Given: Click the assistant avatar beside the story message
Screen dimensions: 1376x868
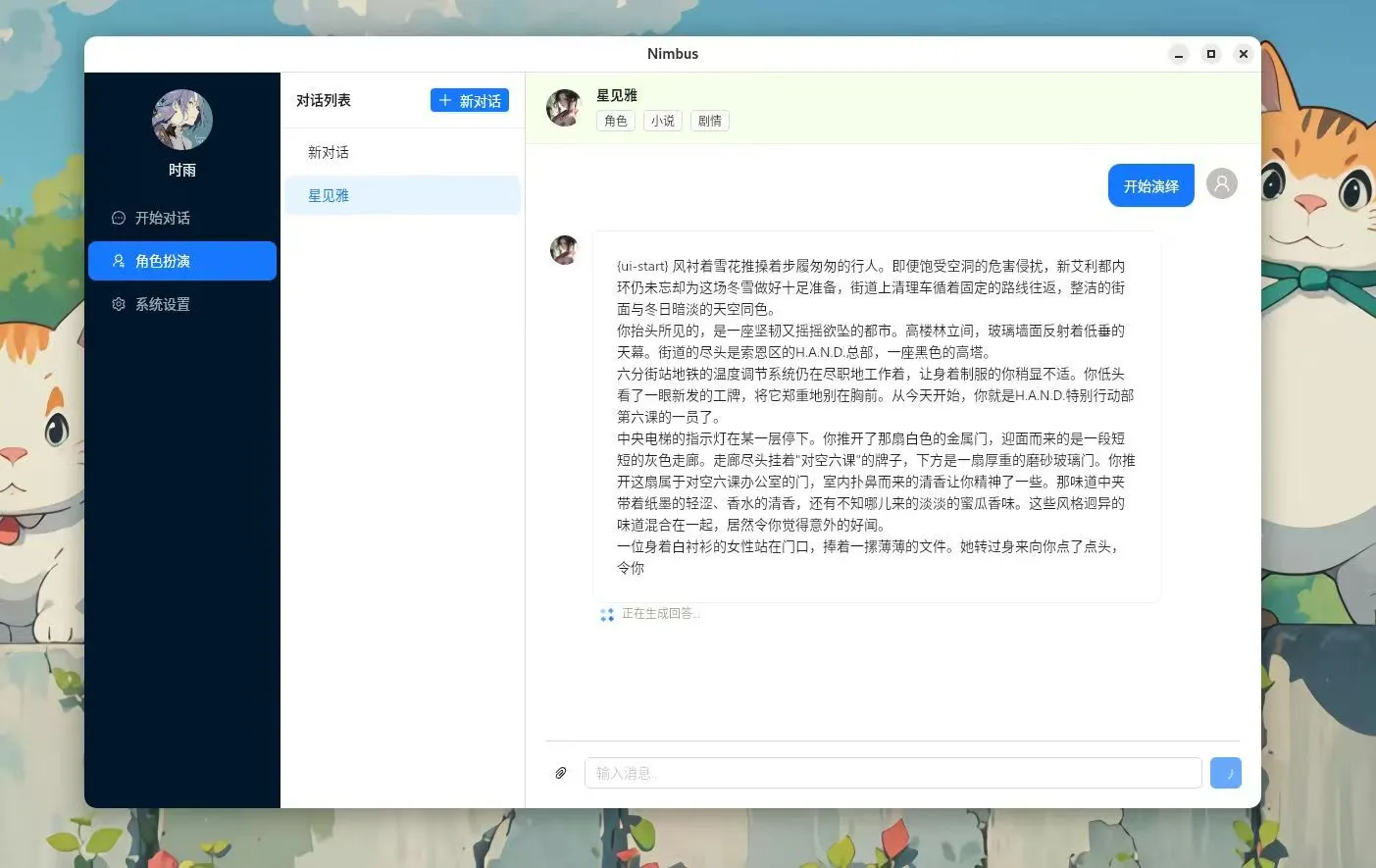Looking at the screenshot, I should 564,250.
